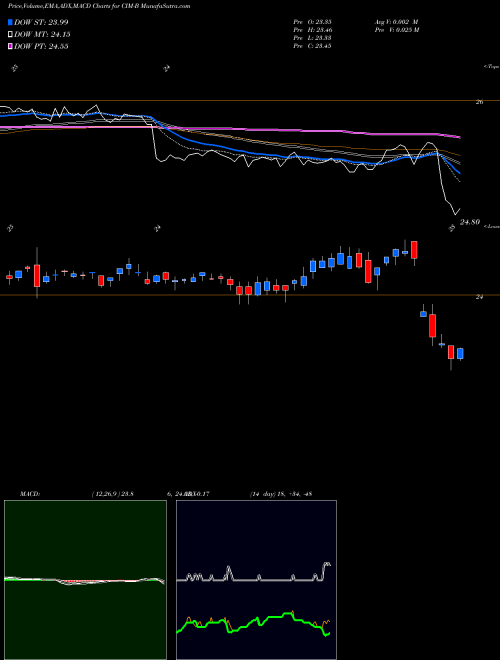Viewport: 500px width, 660px height.
Task: Click the 'Avg V: 0.002 M' volume text
Action: 397,21
